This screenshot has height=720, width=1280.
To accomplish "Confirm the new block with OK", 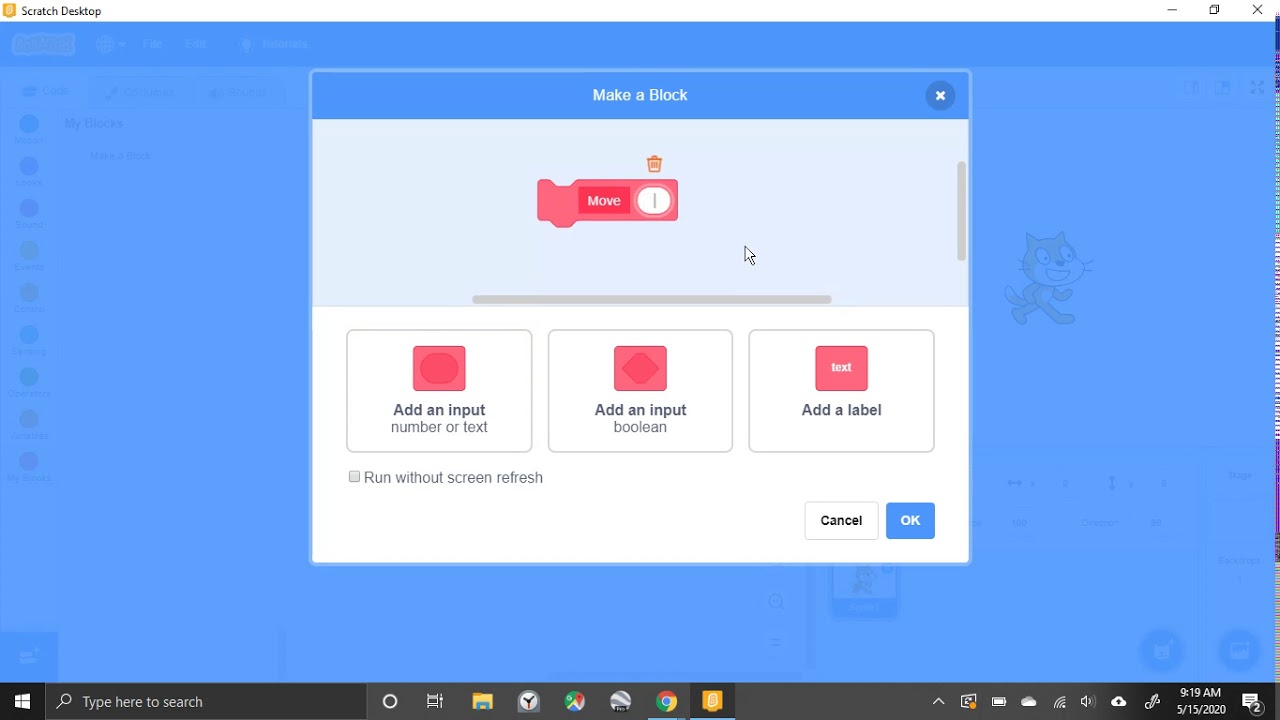I will click(910, 521).
